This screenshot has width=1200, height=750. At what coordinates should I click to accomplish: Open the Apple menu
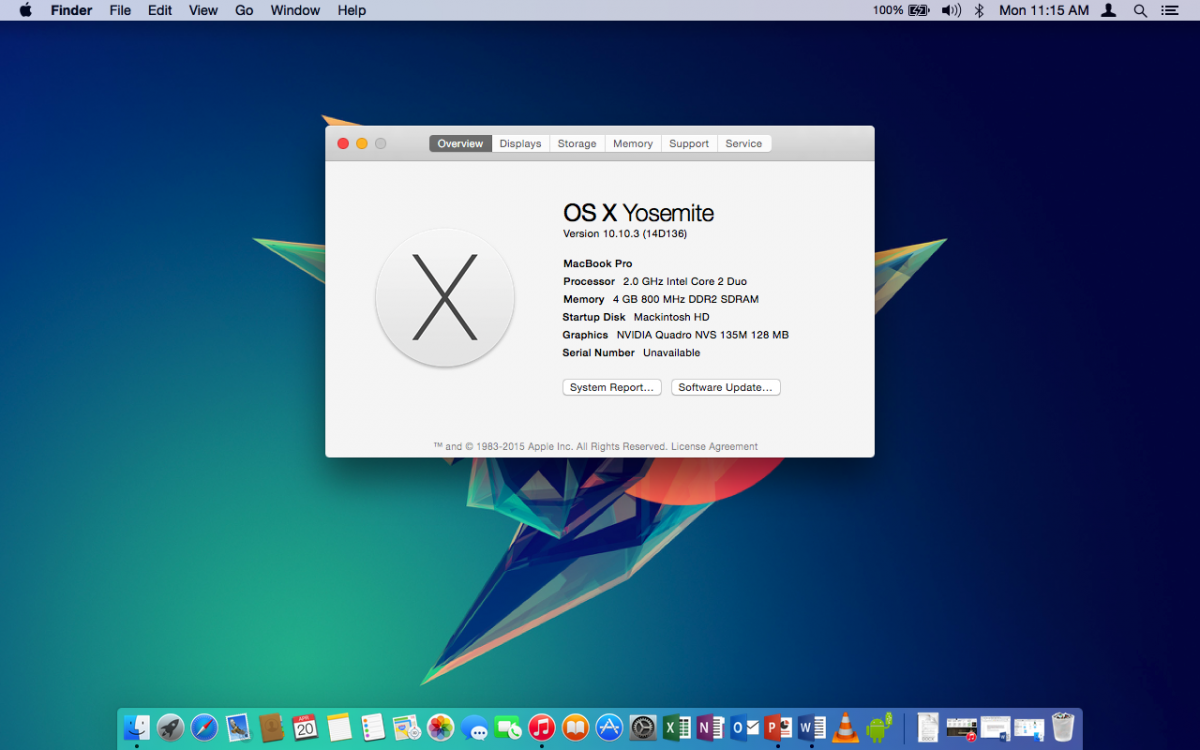(25, 10)
